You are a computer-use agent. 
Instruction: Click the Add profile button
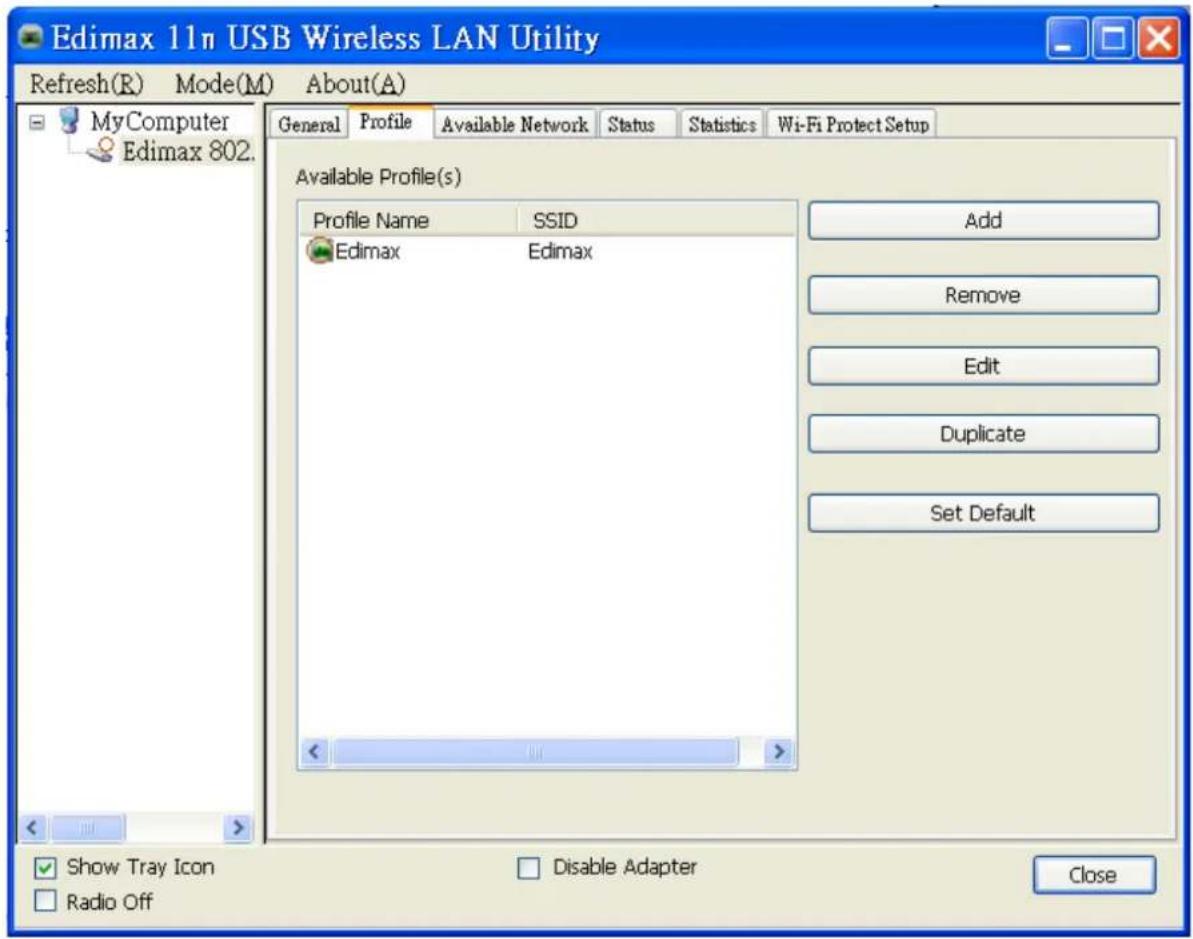[983, 220]
